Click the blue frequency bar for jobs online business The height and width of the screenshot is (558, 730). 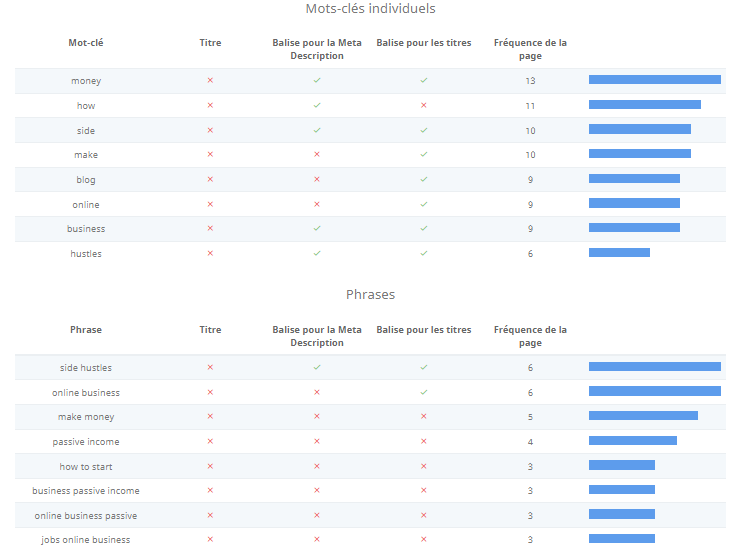point(621,540)
